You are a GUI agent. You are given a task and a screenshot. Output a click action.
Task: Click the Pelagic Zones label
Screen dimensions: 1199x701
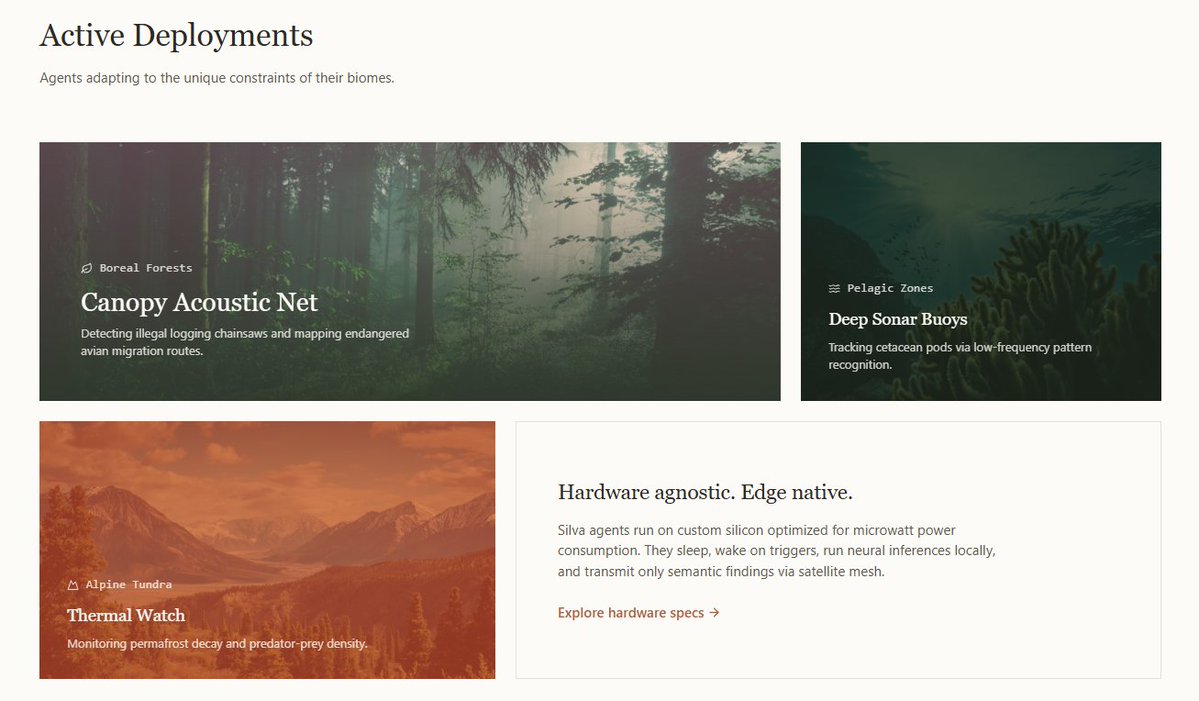click(890, 288)
